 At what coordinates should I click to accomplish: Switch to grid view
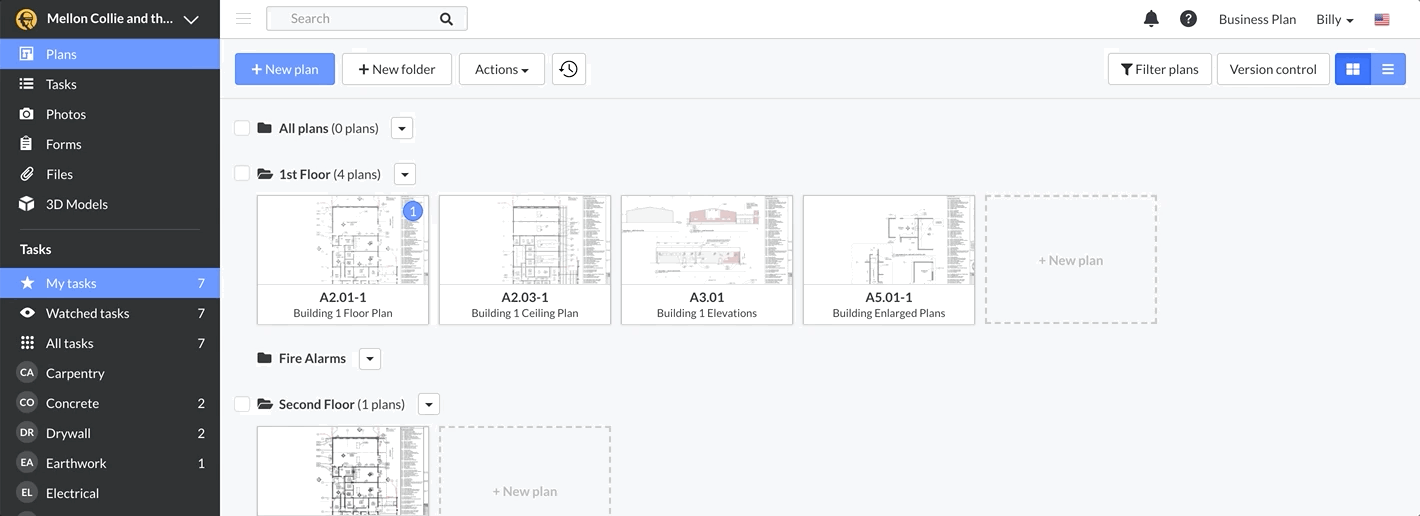pos(1353,69)
